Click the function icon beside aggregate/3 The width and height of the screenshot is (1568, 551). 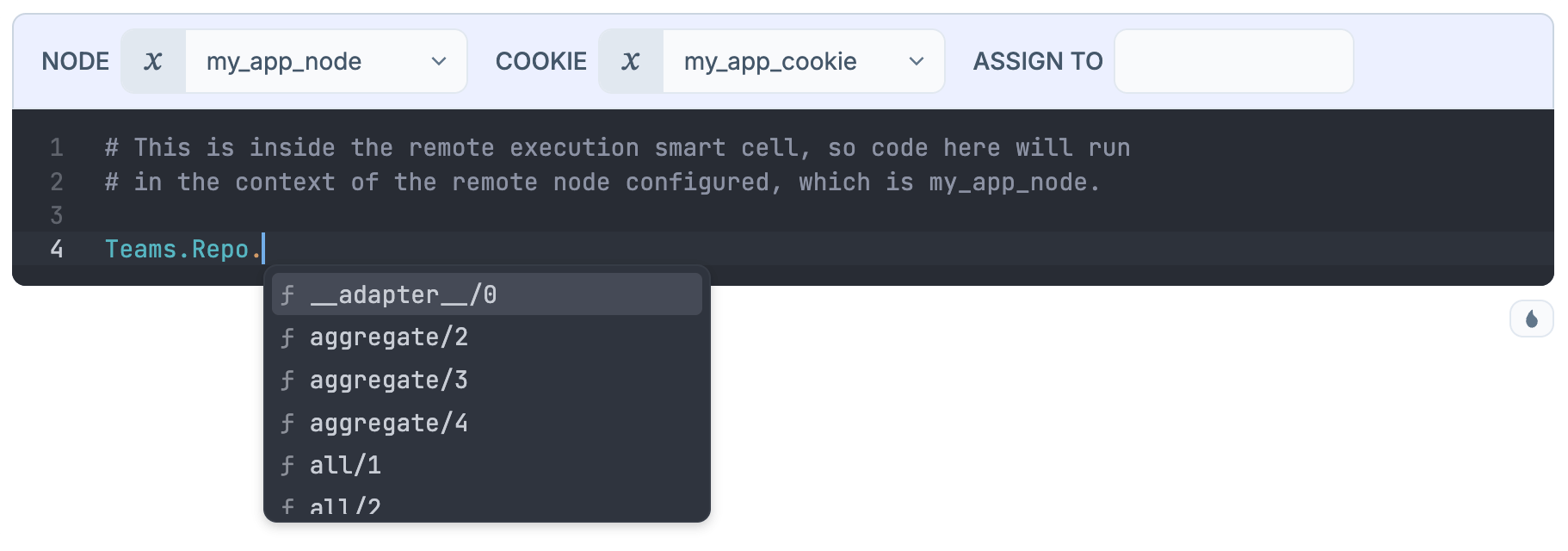click(x=287, y=381)
